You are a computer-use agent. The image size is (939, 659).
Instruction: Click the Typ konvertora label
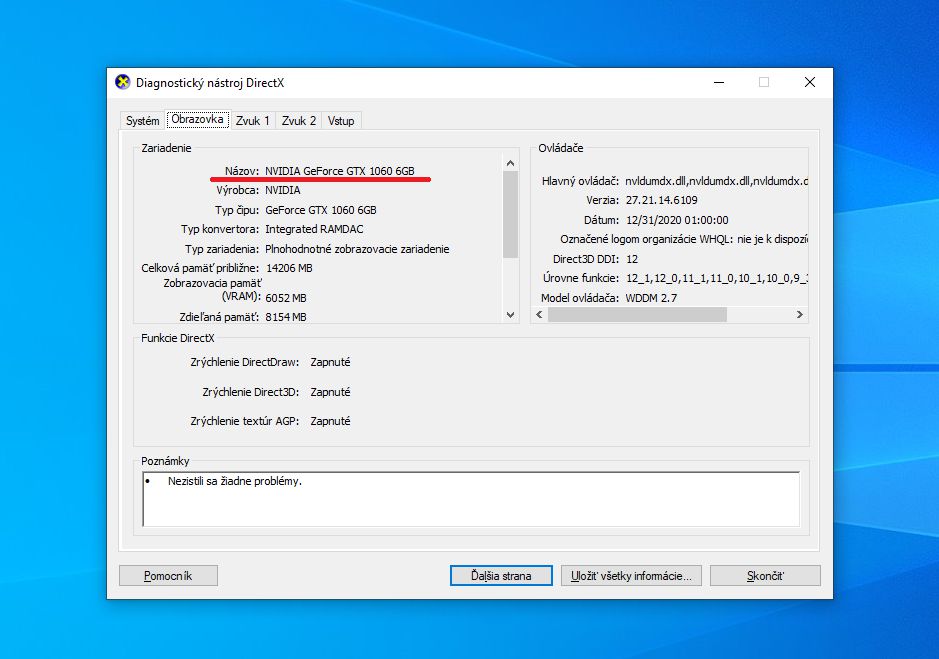(x=220, y=229)
